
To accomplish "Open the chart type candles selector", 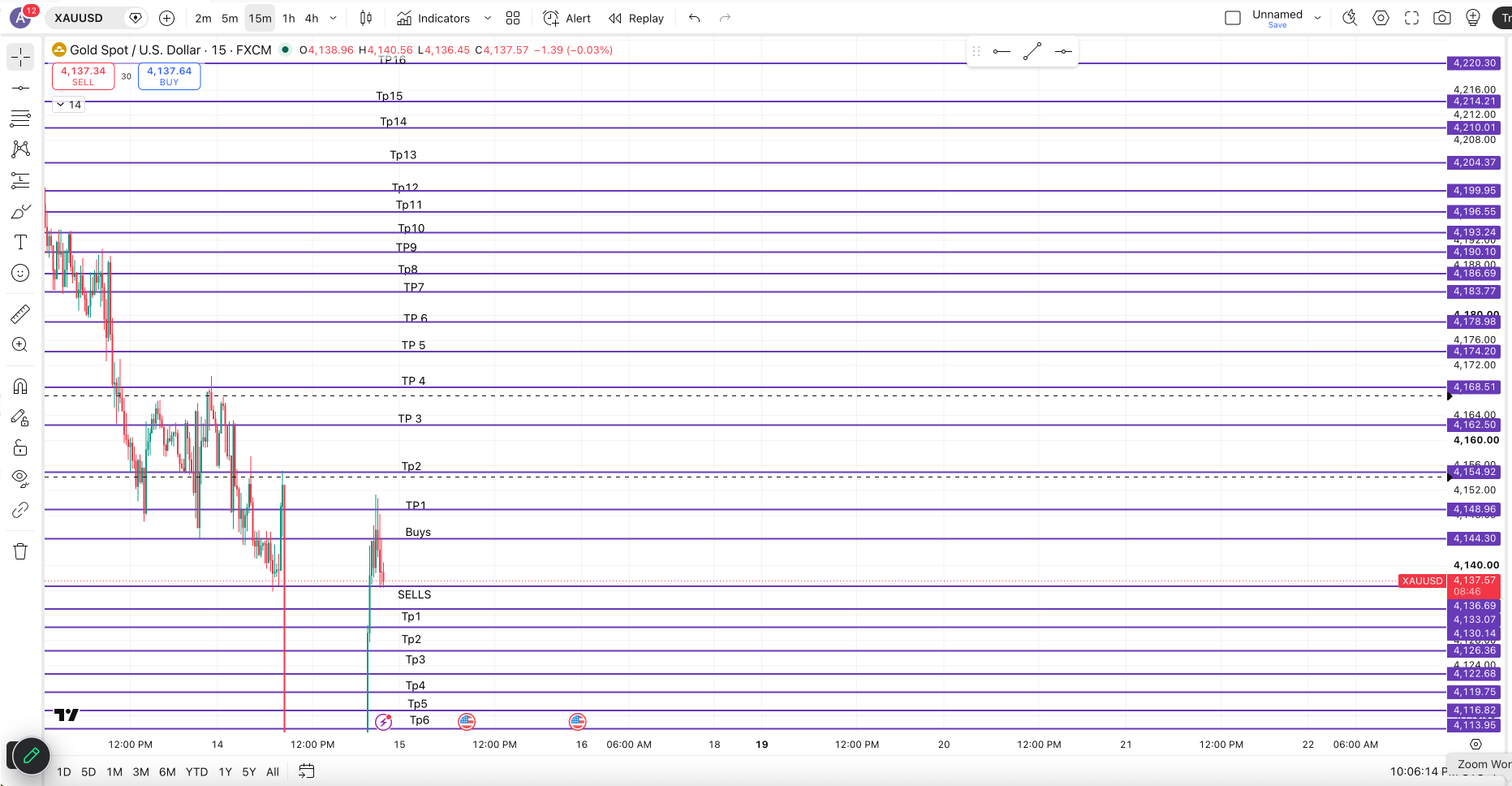I will tap(366, 18).
